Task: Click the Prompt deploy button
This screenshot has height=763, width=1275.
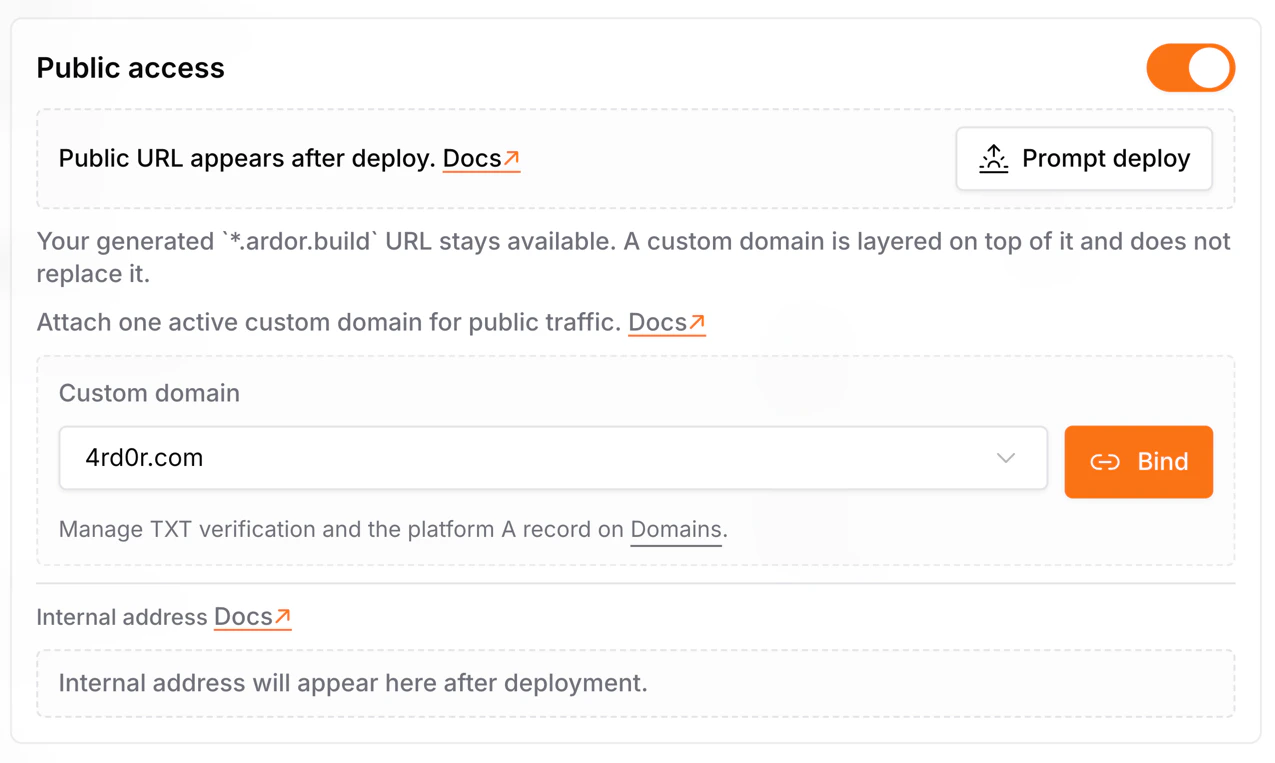Action: (1084, 159)
